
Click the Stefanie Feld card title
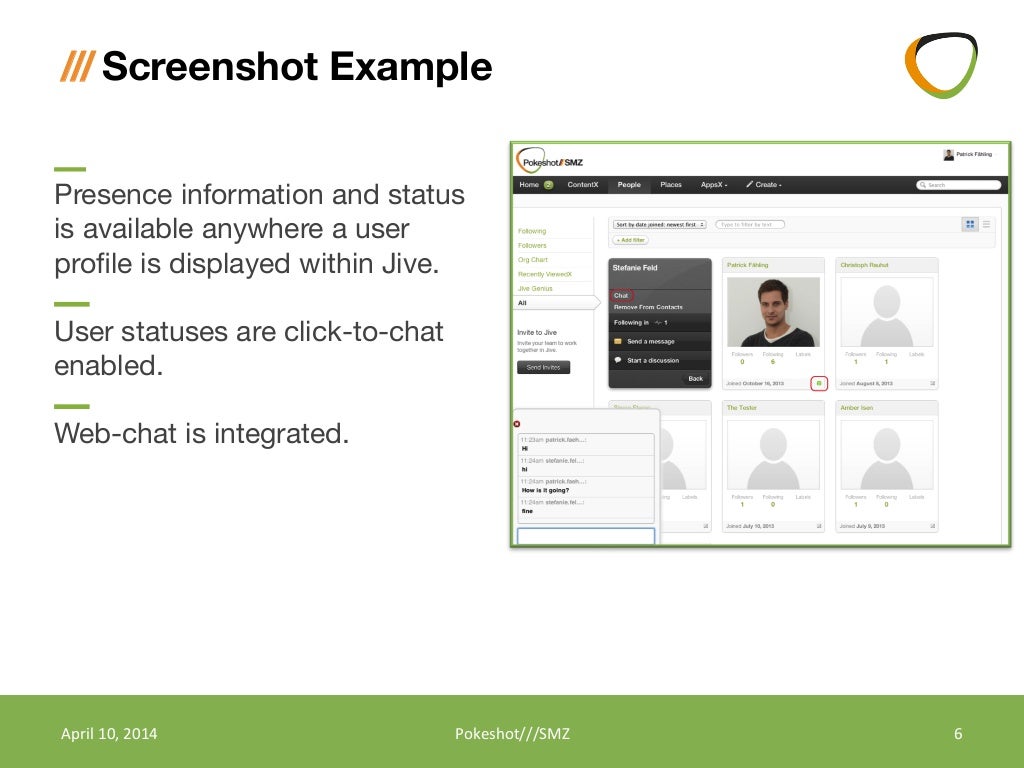(x=635, y=268)
